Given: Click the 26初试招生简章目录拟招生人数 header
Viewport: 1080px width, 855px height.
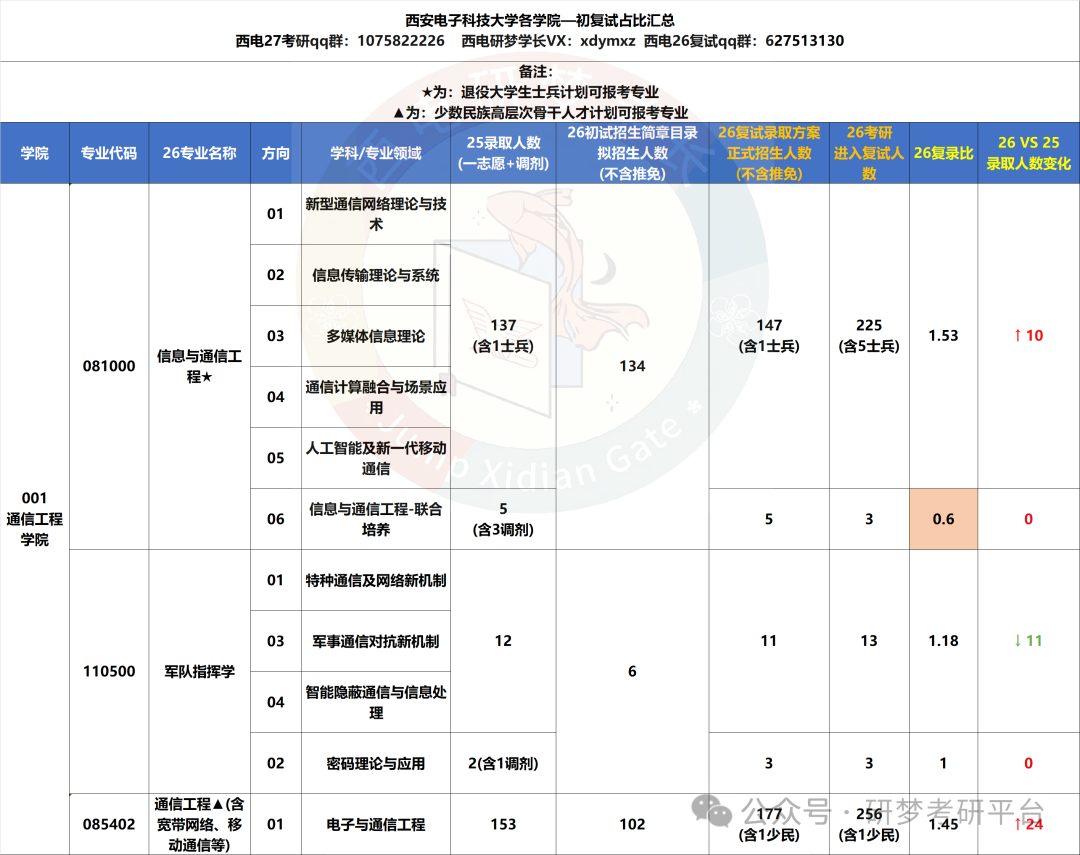Looking at the screenshot, I should [632, 153].
